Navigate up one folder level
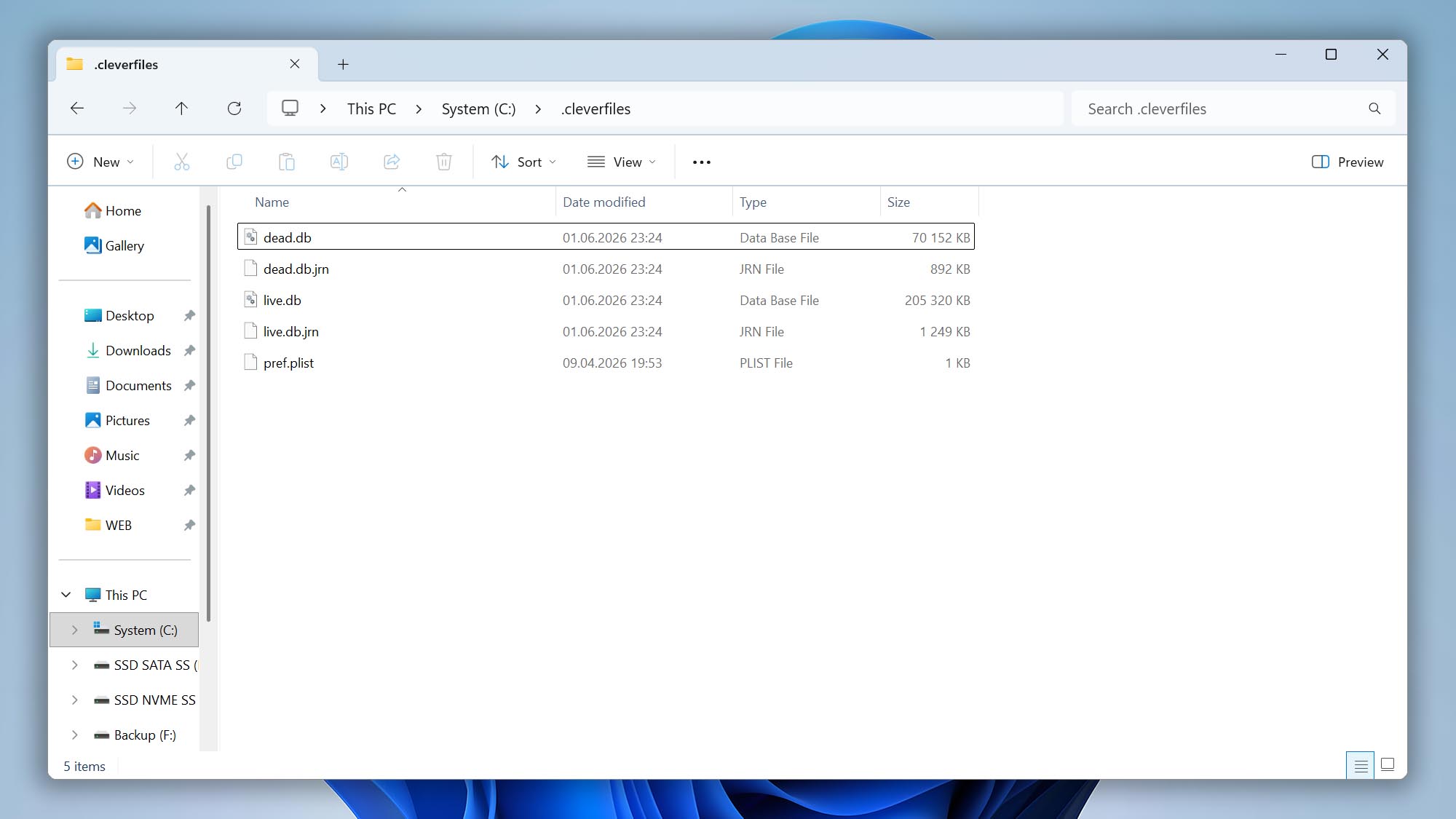This screenshot has height=819, width=1456. point(181,108)
